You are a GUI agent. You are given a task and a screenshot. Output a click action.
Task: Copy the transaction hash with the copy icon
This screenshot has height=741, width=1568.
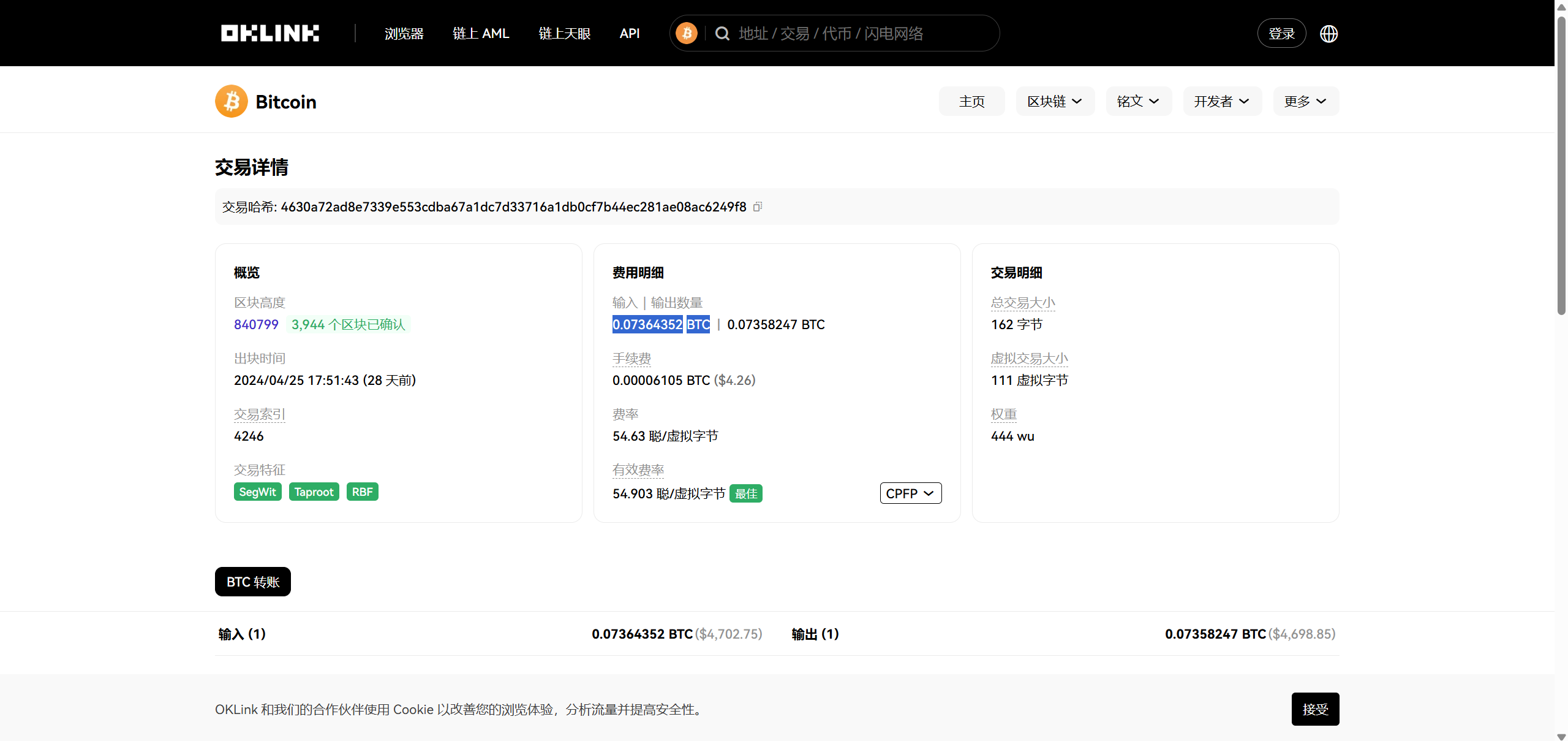(x=758, y=207)
